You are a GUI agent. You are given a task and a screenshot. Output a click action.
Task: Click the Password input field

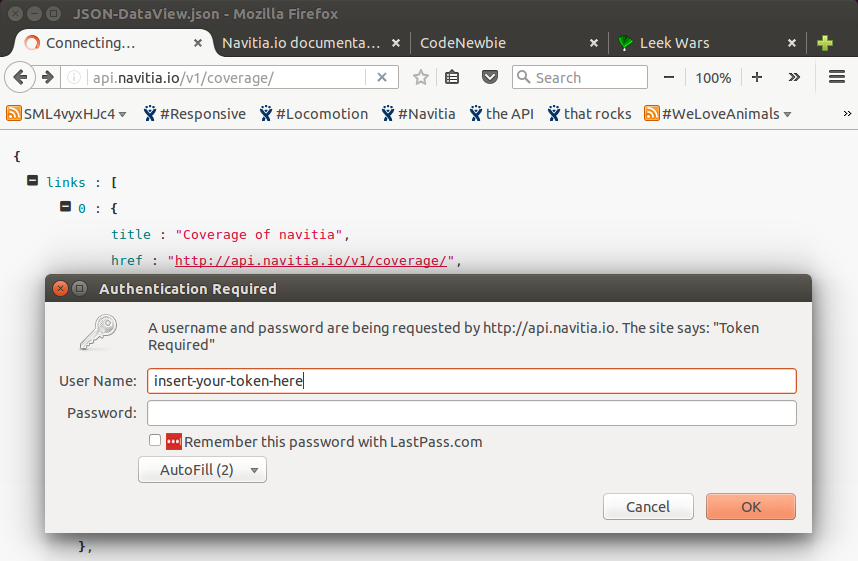point(471,413)
